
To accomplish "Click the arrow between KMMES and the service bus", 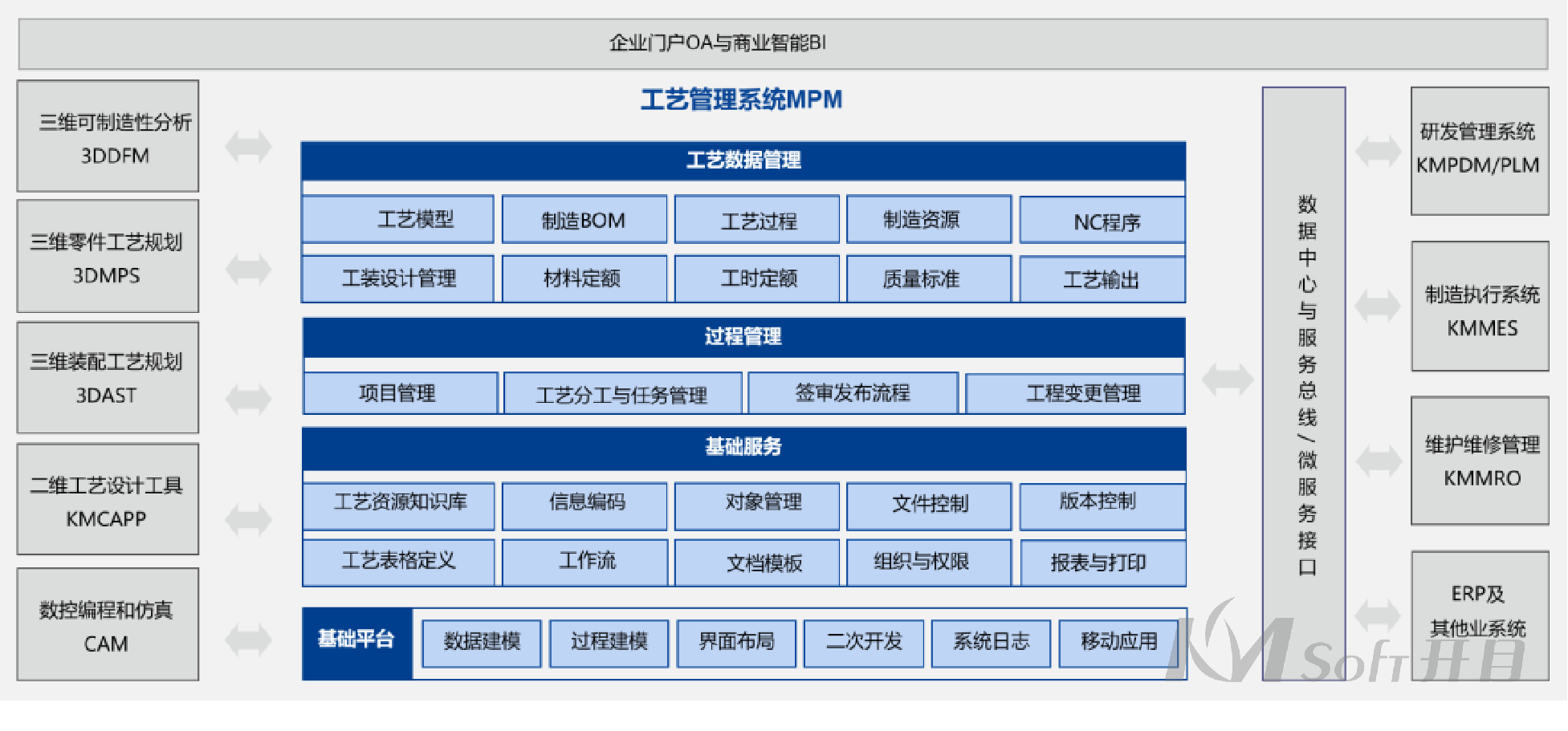I will tap(1377, 305).
